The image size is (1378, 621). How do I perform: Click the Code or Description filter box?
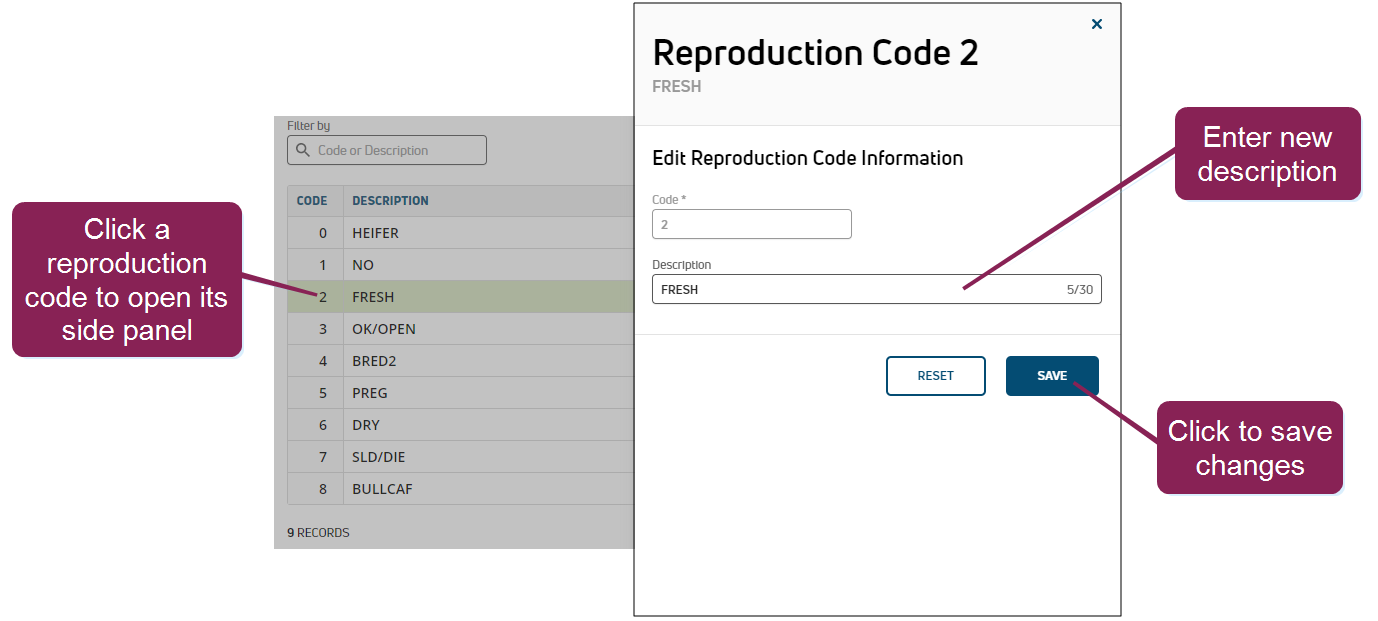tap(397, 150)
